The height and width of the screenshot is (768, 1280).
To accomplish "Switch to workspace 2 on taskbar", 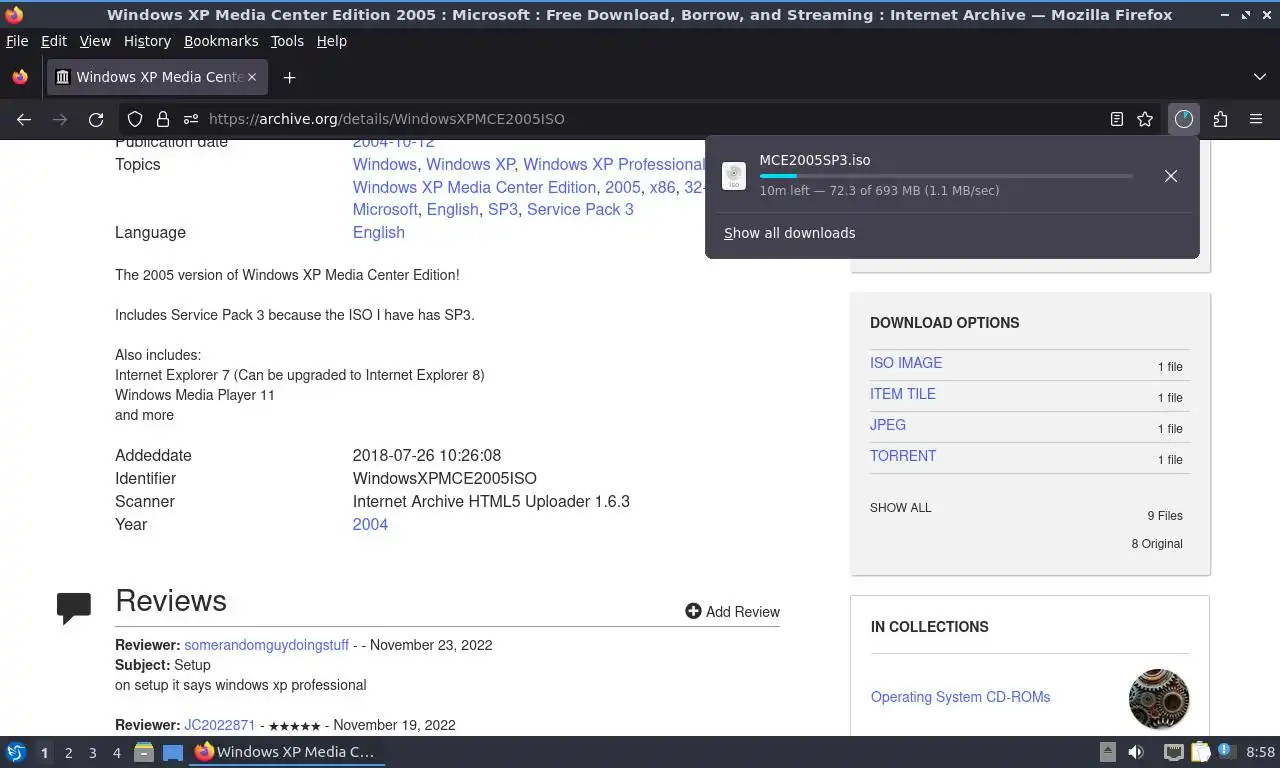I will coord(68,753).
